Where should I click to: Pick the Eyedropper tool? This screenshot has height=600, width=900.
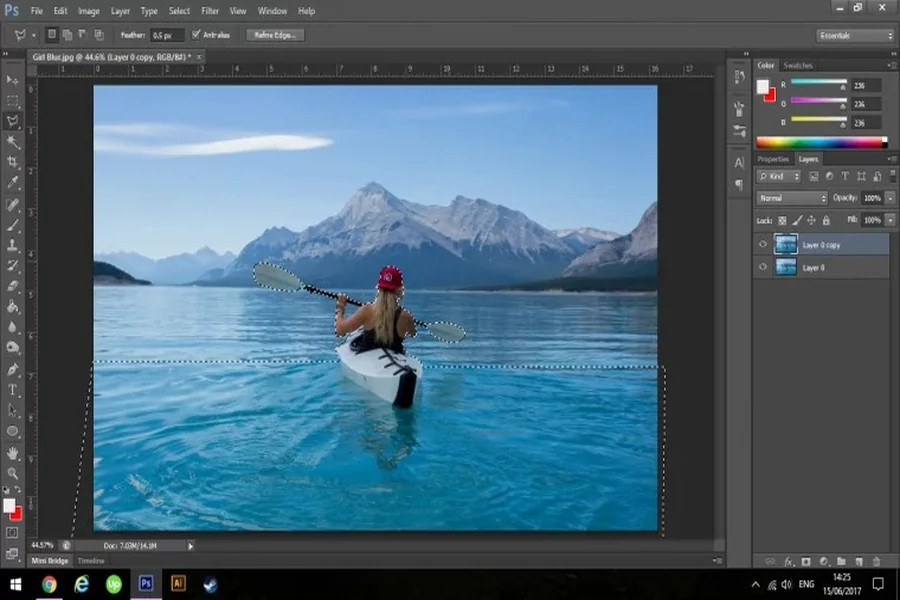pyautogui.click(x=13, y=183)
